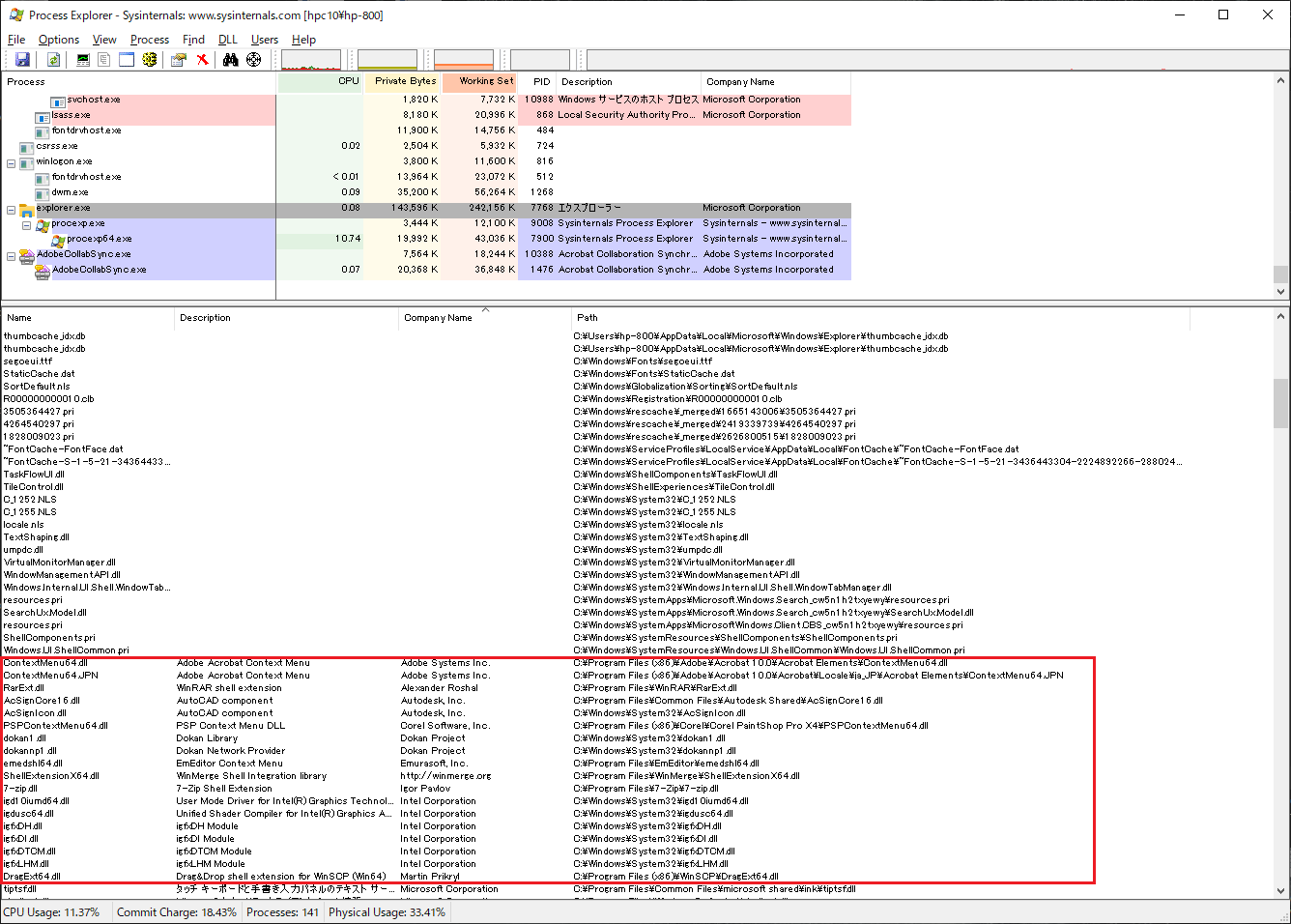Sort by the Private Bytes column header
The image size is (1291, 924).
pyautogui.click(x=402, y=81)
